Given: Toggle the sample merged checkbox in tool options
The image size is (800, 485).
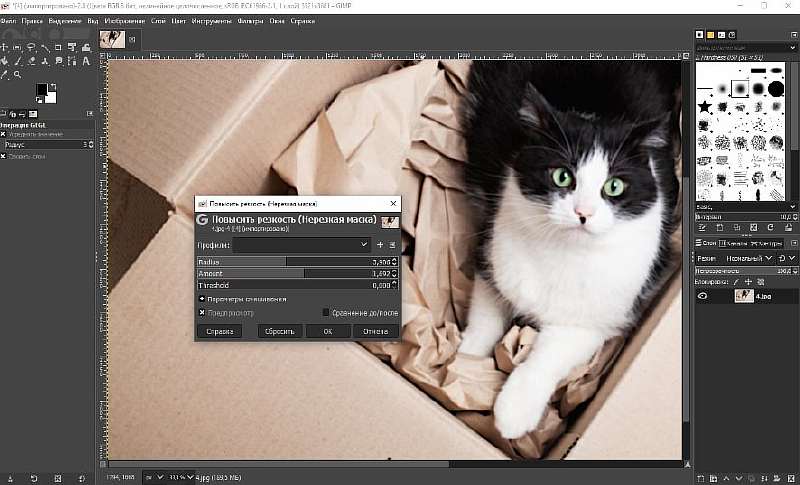Looking at the screenshot, I should (3, 156).
